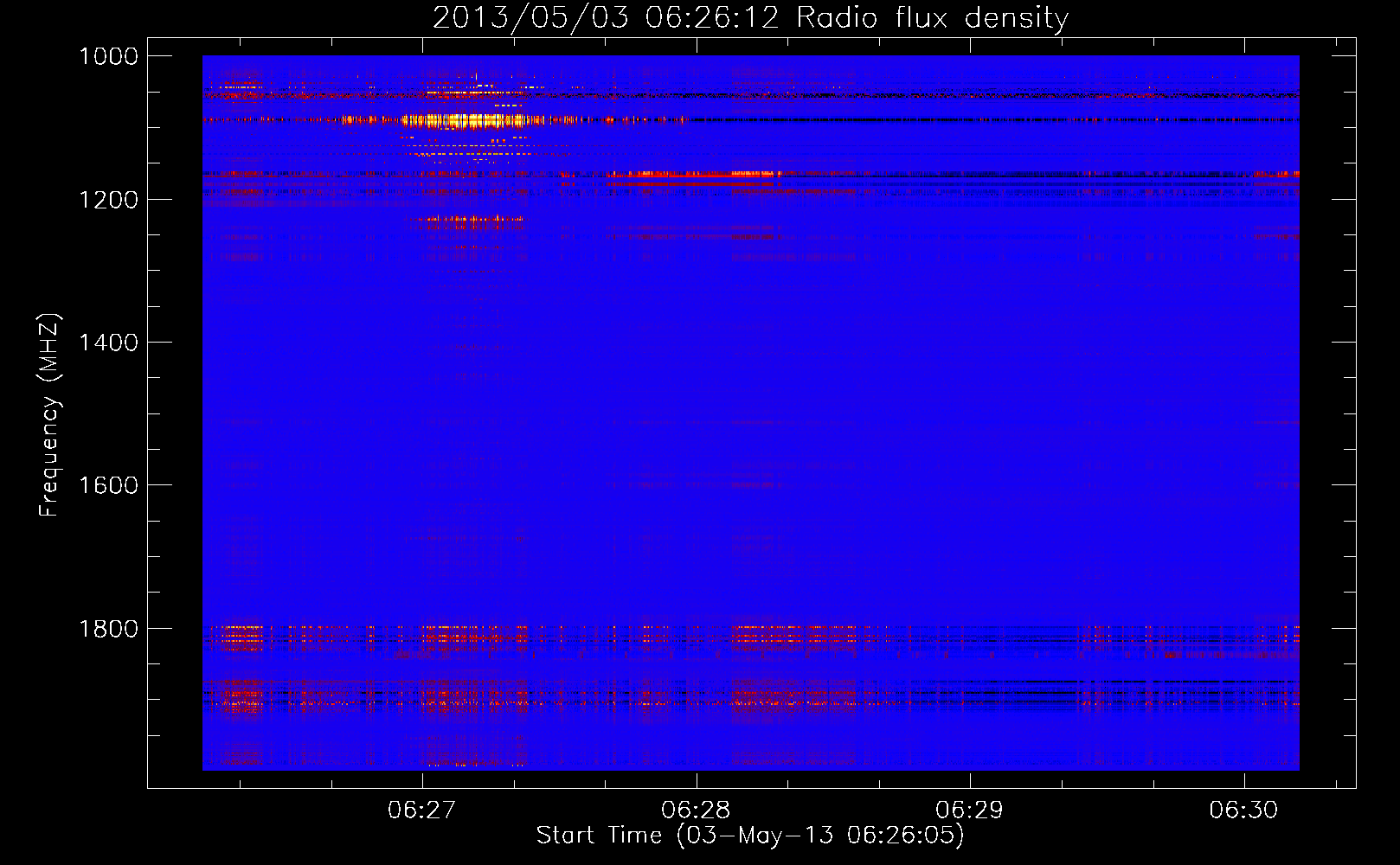Click the 06:30 time tick label
This screenshot has width=1400, height=865.
(x=1243, y=810)
